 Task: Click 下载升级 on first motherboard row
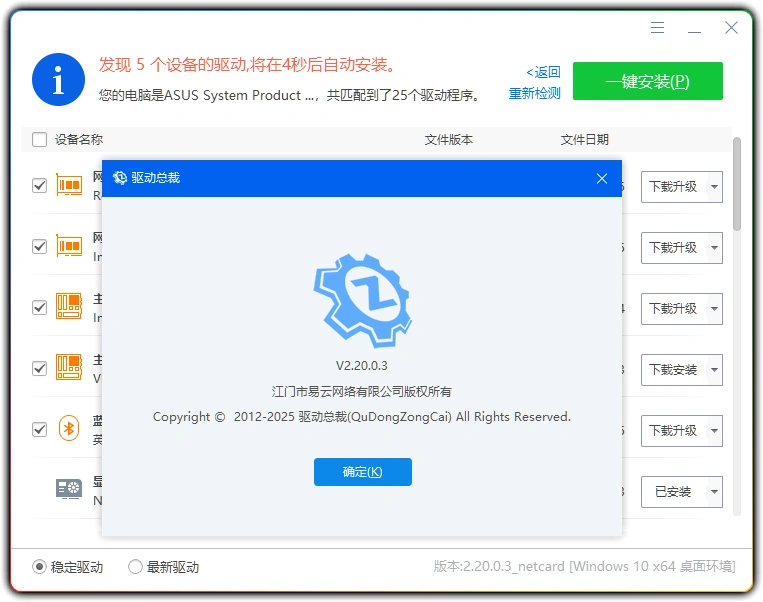click(674, 309)
